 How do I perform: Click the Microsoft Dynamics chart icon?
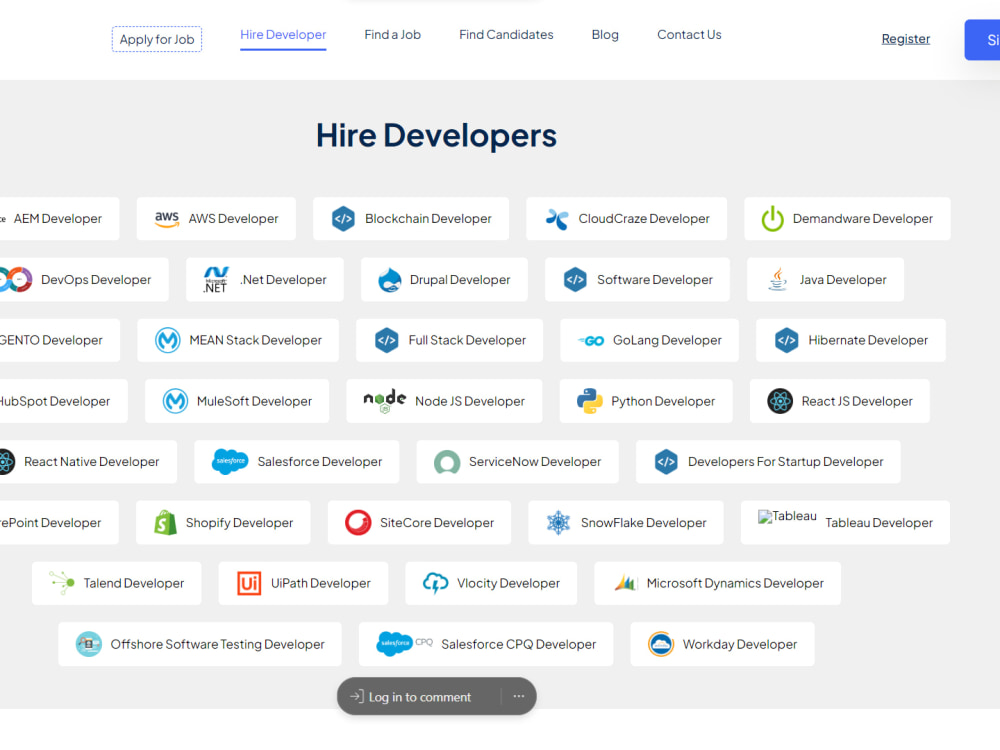(x=626, y=583)
